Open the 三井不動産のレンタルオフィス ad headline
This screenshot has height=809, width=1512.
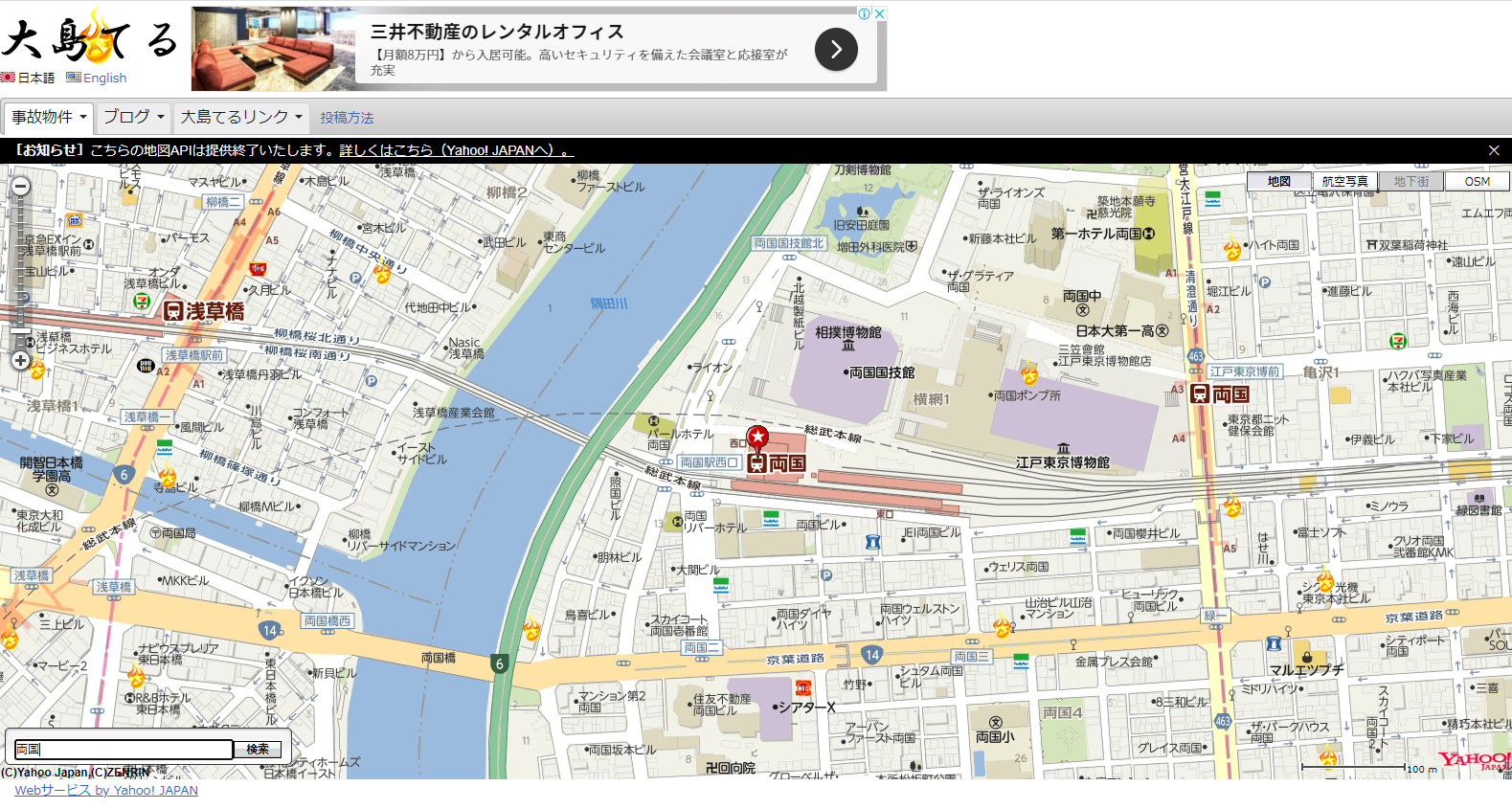[497, 32]
